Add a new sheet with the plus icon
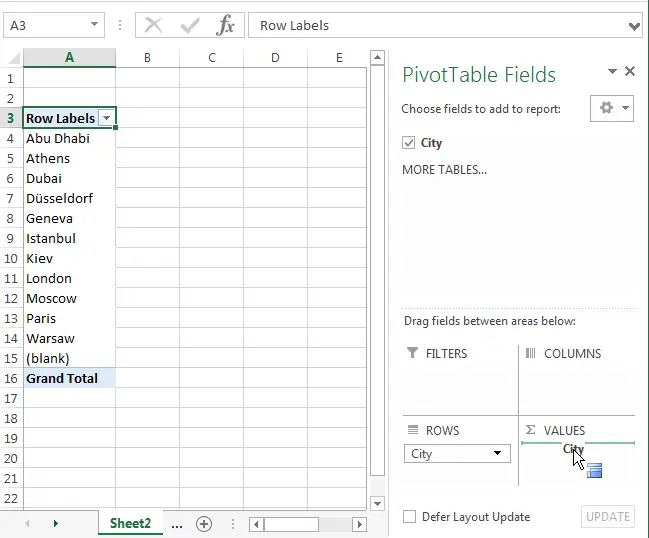This screenshot has width=649, height=538. [x=204, y=524]
